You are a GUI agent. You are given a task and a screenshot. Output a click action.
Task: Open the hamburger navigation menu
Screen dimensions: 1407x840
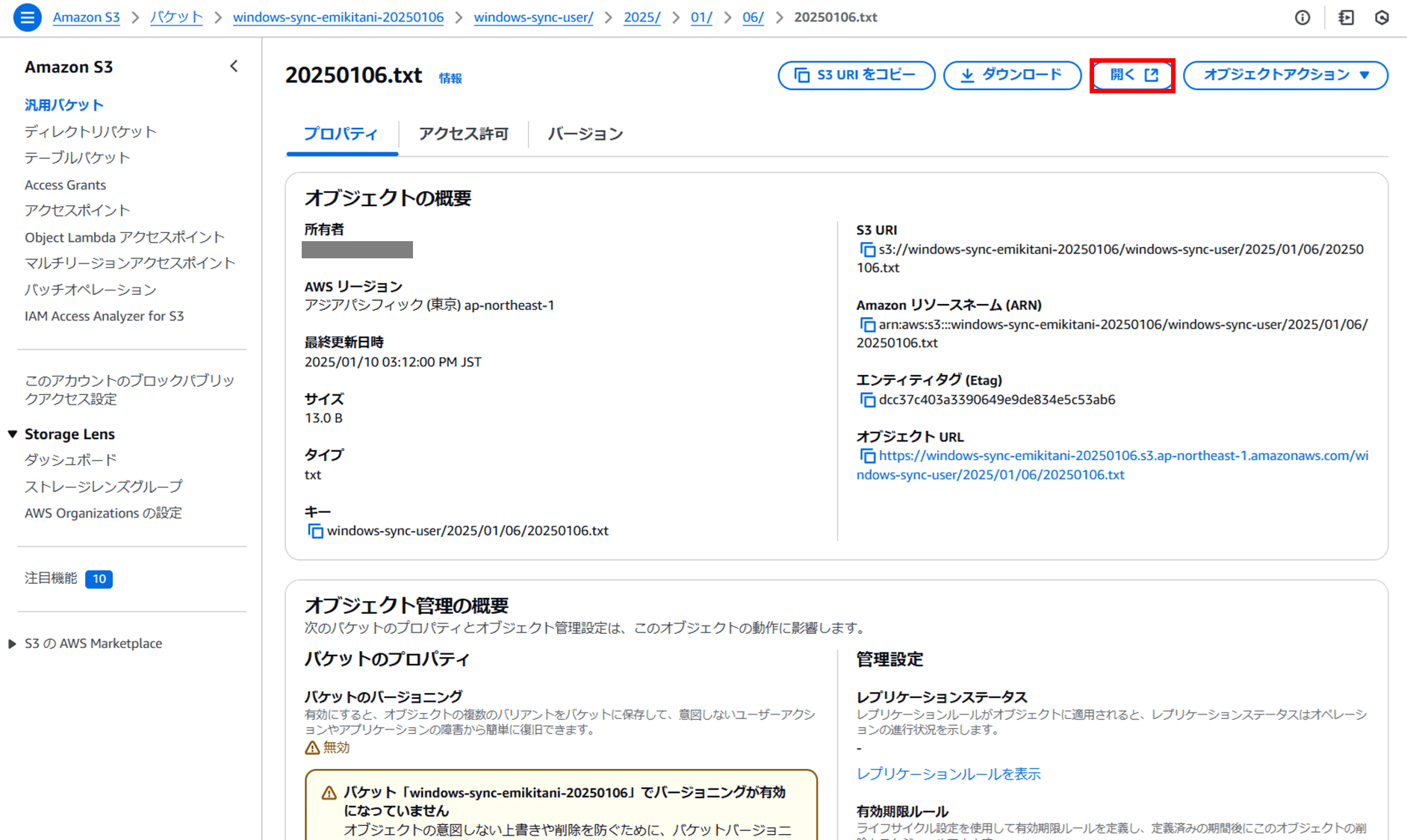[28, 17]
